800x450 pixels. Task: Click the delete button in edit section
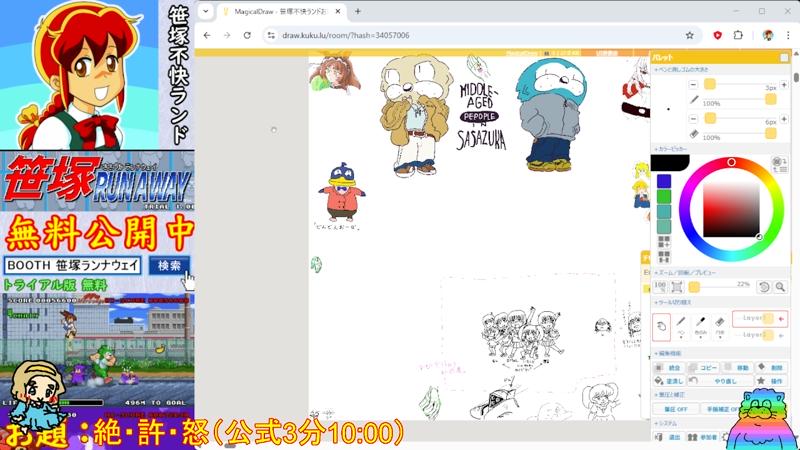771,367
